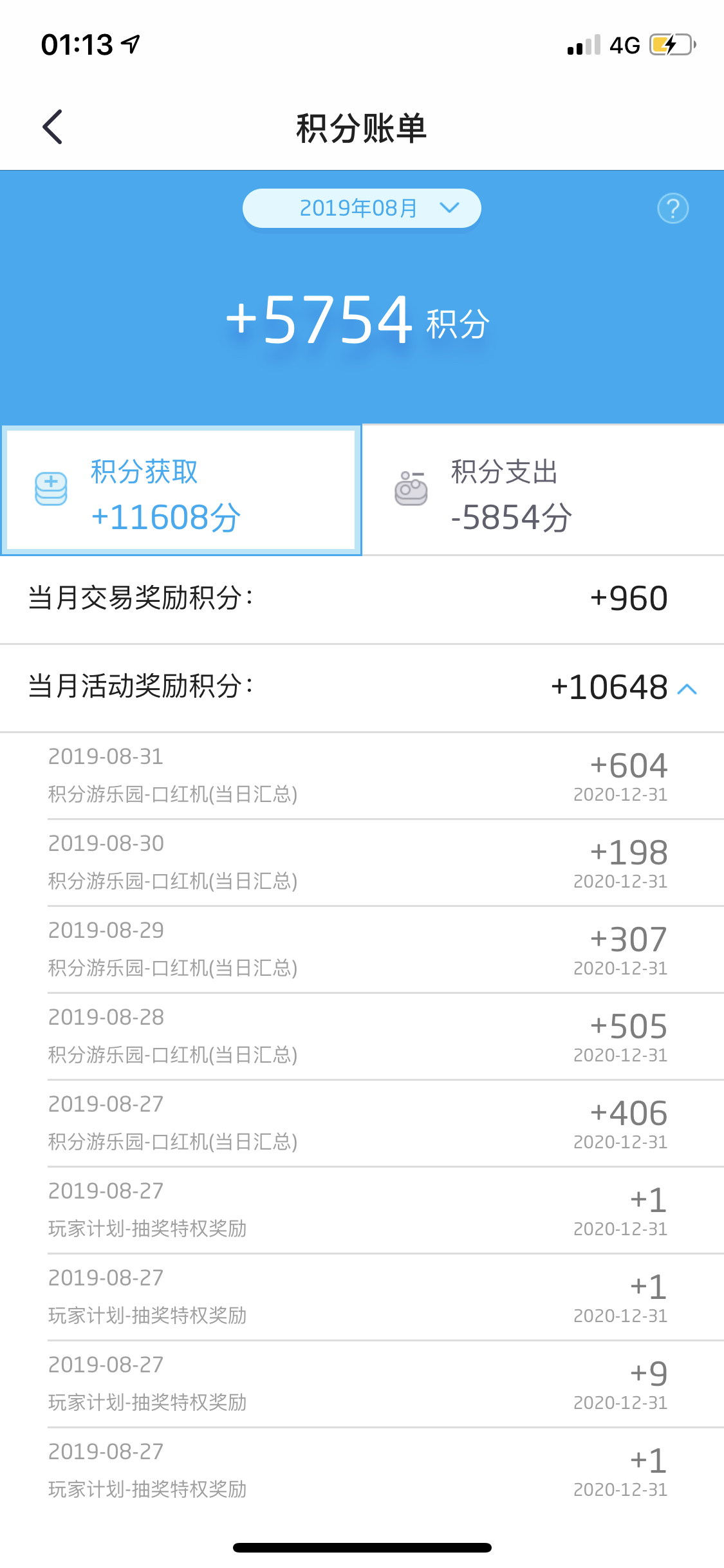Image resolution: width=724 pixels, height=1568 pixels.
Task: Tap the +5754 积分 total
Action: click(x=358, y=320)
